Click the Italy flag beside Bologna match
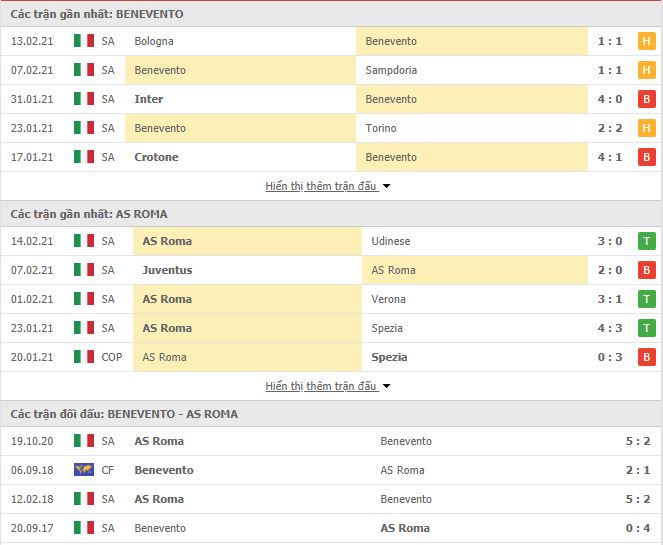The width and height of the screenshot is (663, 545). (x=84, y=41)
